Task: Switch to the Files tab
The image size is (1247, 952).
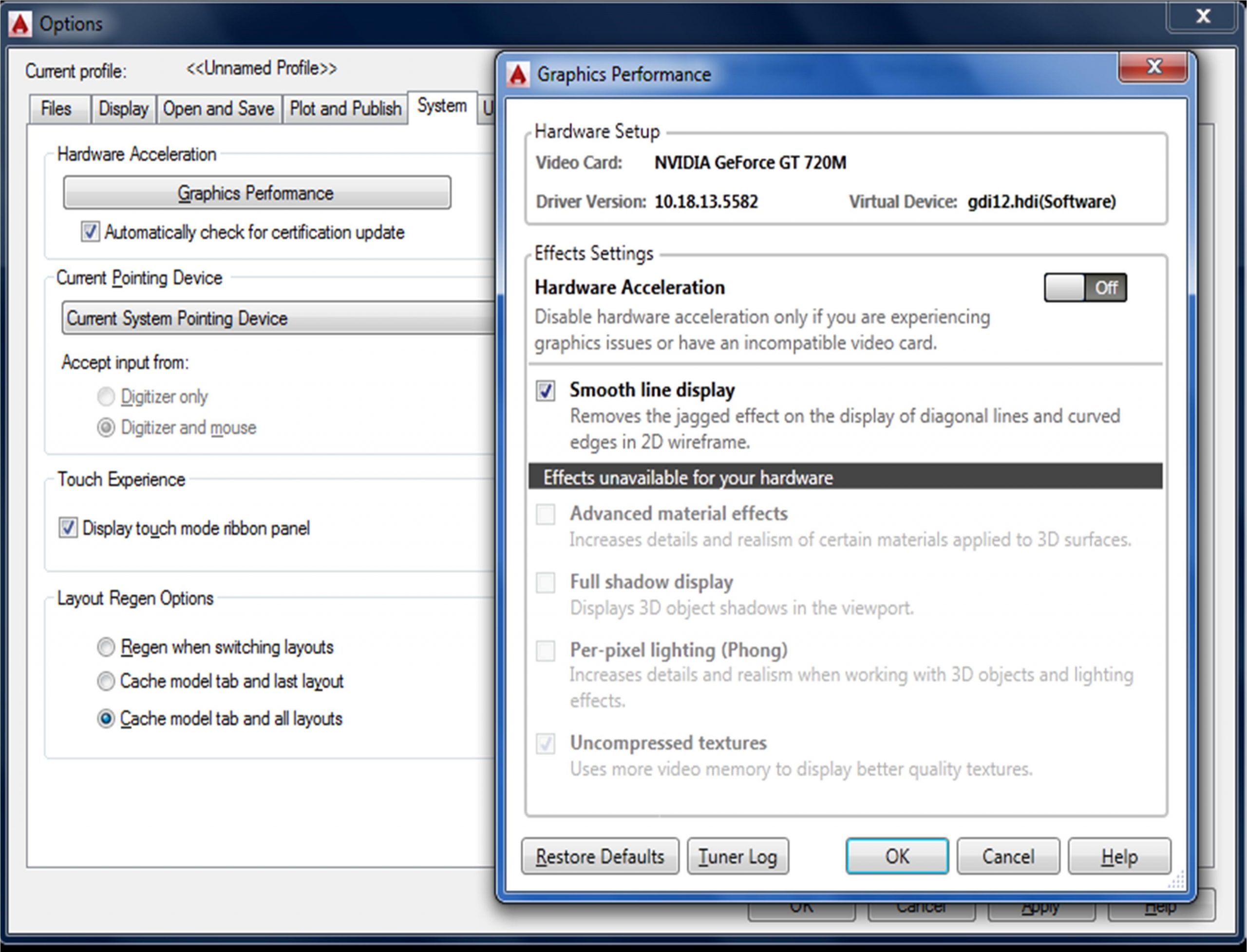Action: tap(56, 108)
